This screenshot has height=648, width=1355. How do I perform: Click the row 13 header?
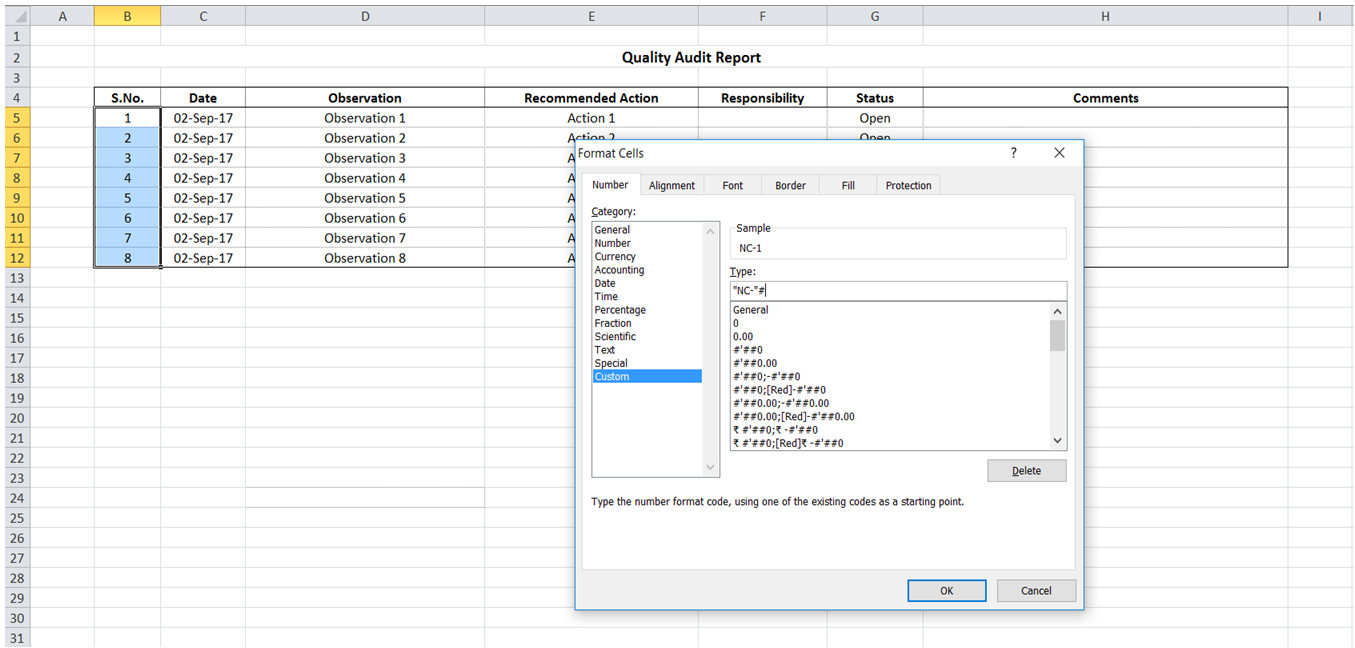coord(16,278)
